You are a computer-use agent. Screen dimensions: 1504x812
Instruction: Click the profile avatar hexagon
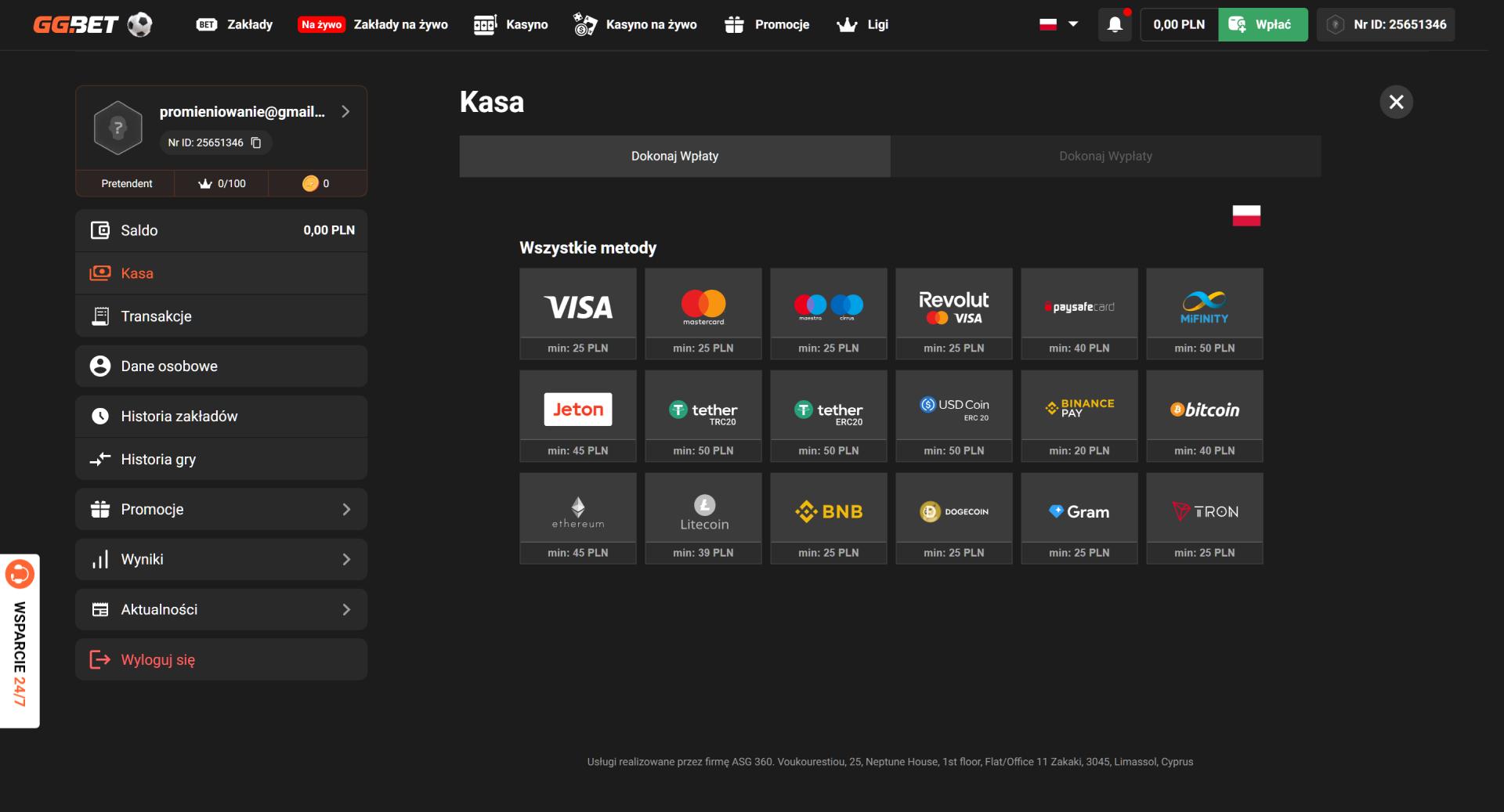coord(117,128)
